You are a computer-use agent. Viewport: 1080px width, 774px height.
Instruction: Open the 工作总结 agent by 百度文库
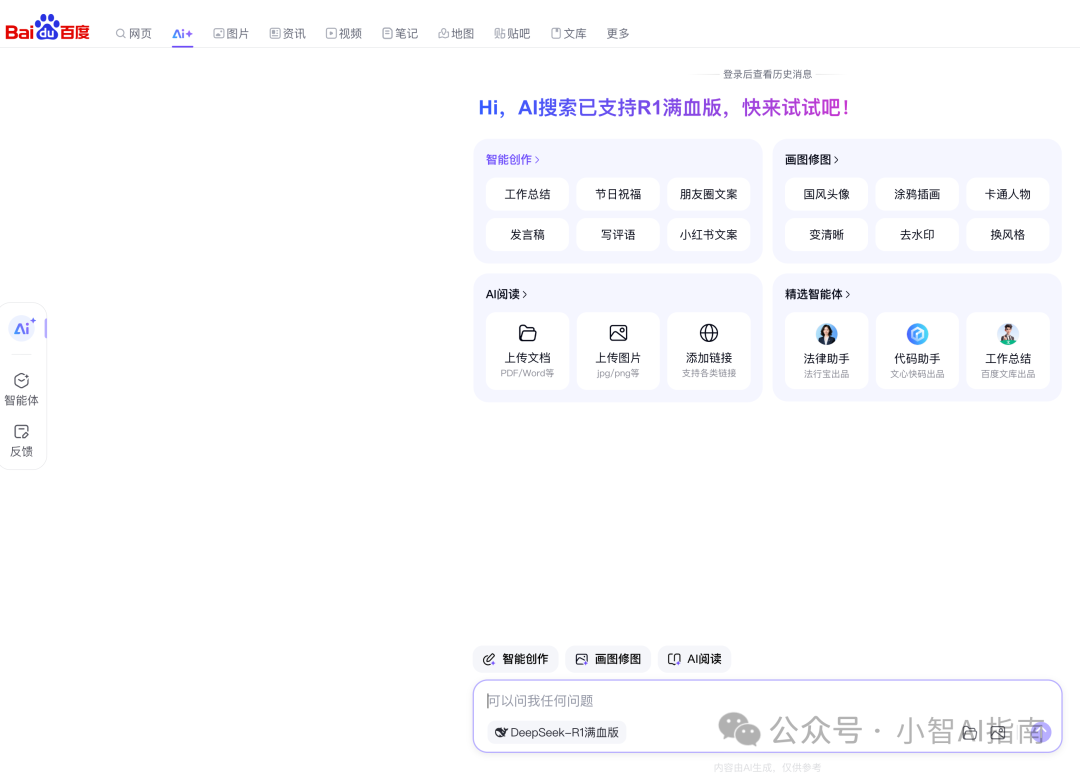(x=1008, y=351)
